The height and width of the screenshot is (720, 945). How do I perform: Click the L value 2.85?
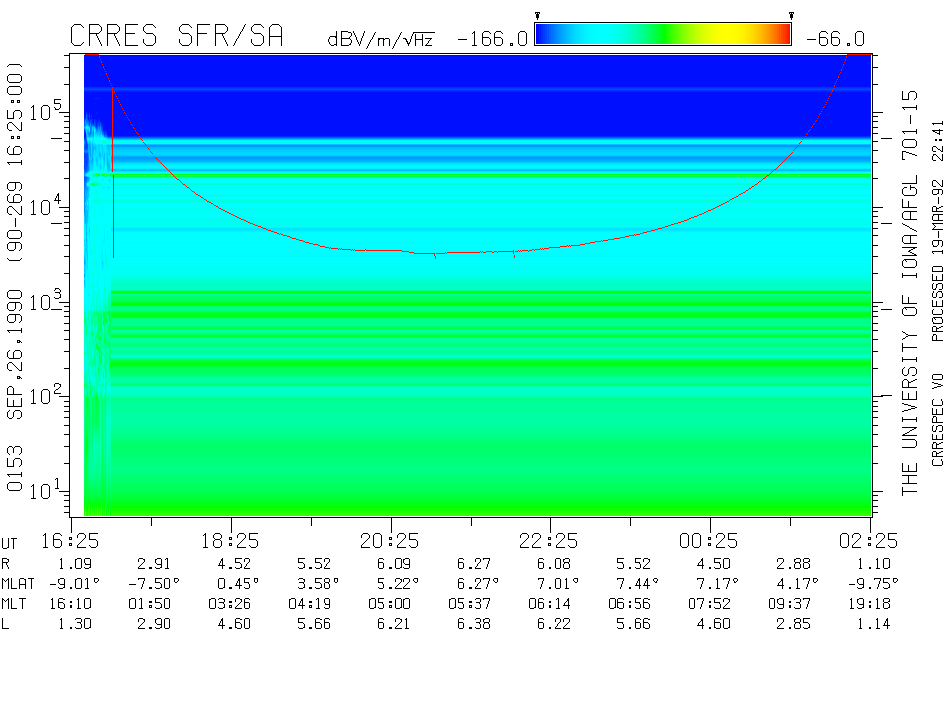(x=793, y=624)
